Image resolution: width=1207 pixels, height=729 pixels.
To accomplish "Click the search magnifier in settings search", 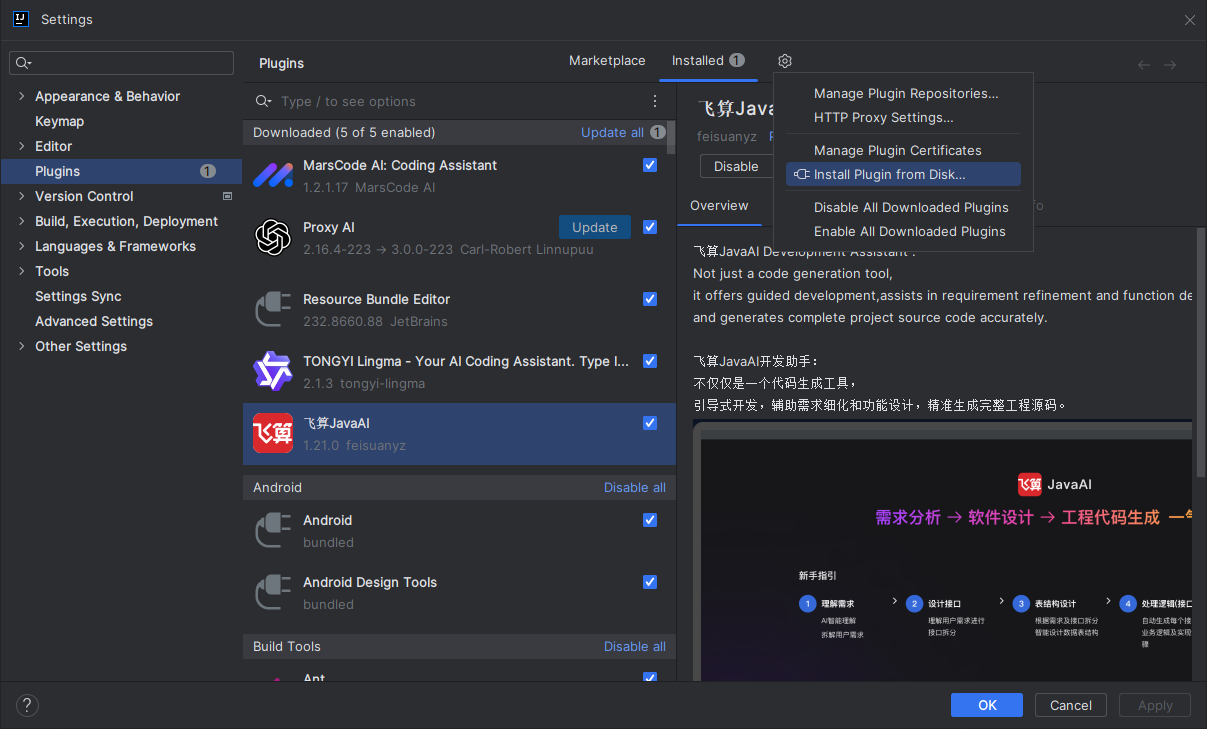I will click(x=23, y=63).
